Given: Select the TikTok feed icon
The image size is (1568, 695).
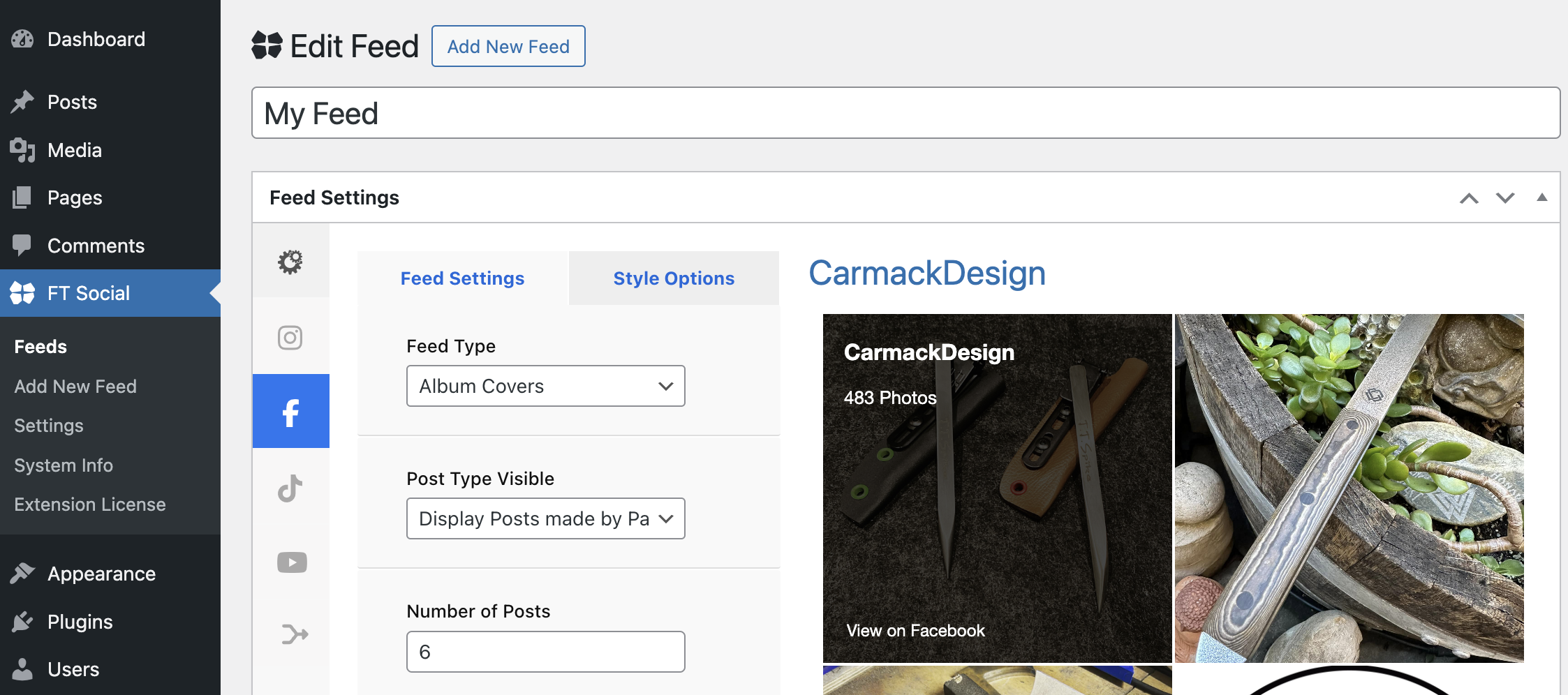Looking at the screenshot, I should click(x=290, y=488).
